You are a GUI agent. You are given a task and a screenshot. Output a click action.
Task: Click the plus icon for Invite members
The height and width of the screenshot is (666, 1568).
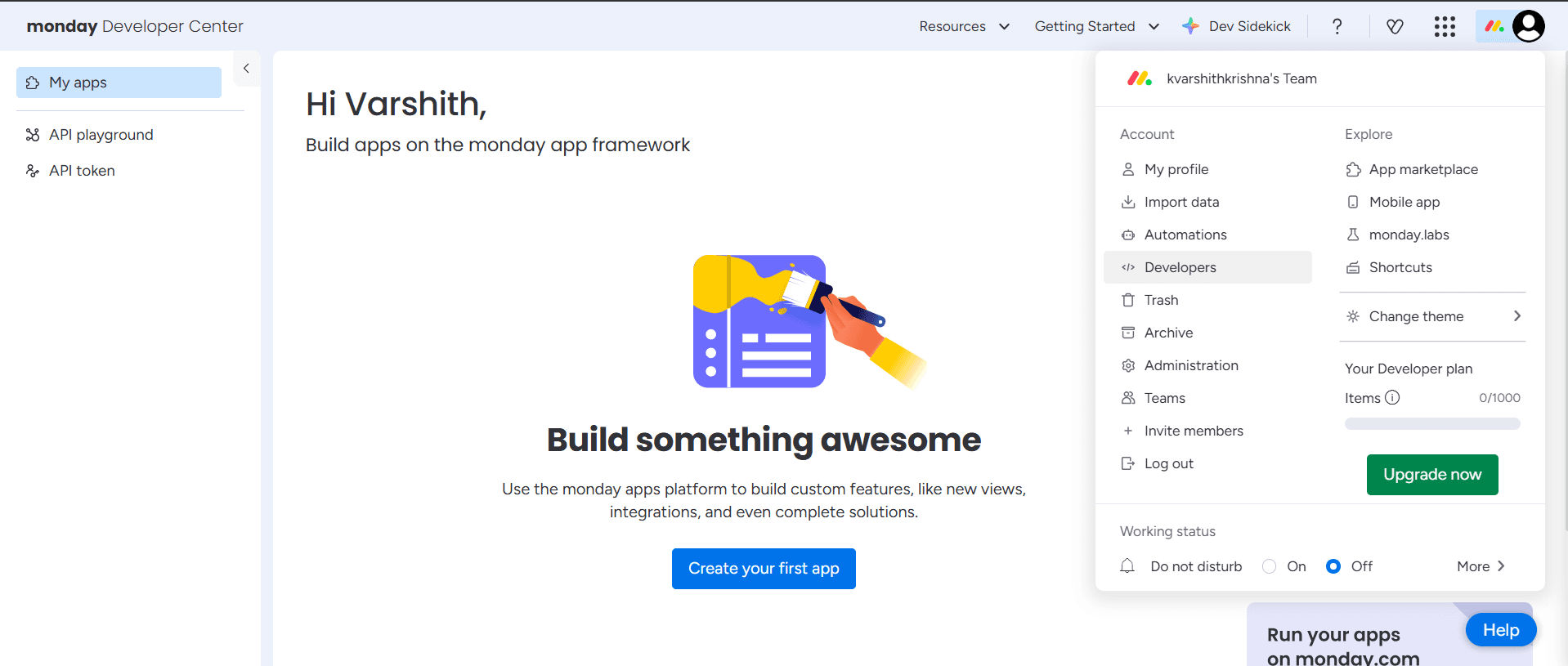pyautogui.click(x=1128, y=431)
